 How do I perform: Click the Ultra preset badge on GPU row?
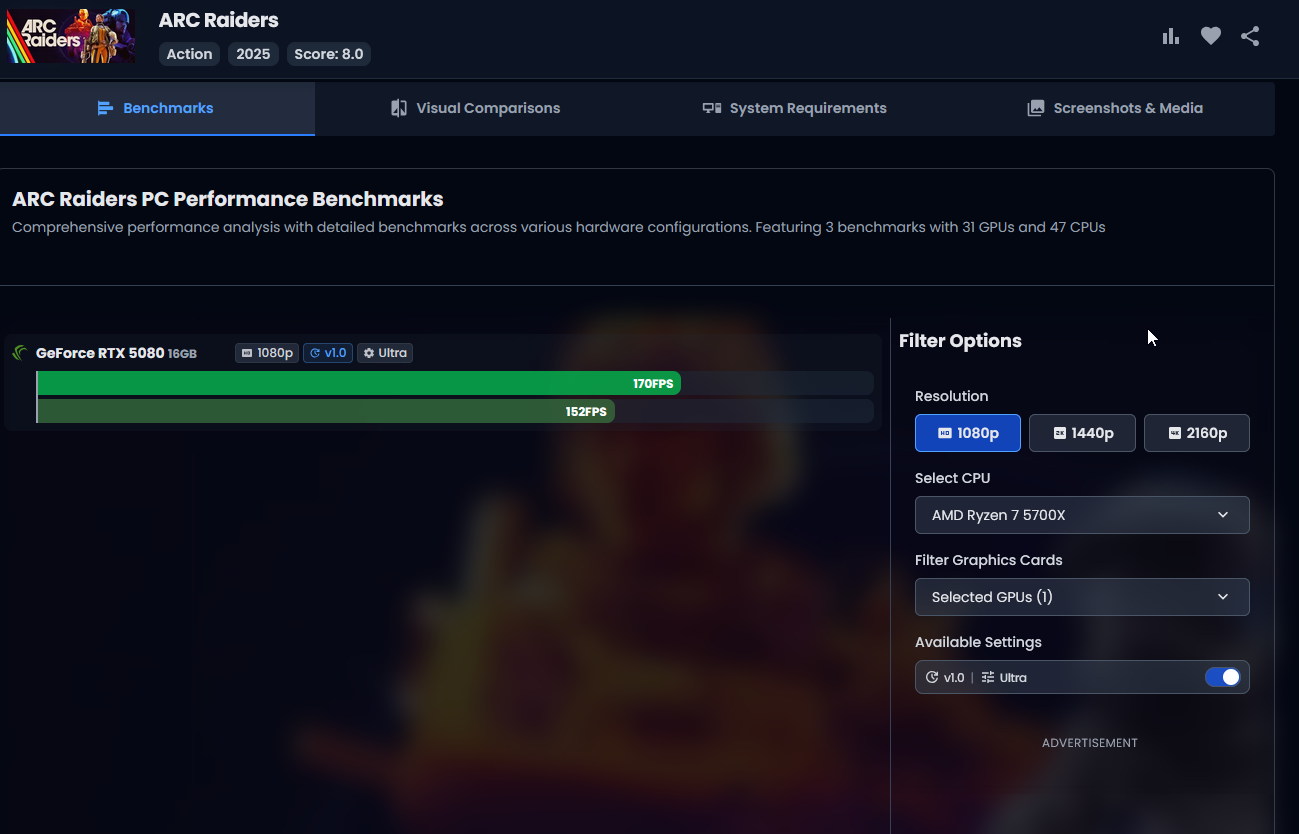click(x=385, y=353)
